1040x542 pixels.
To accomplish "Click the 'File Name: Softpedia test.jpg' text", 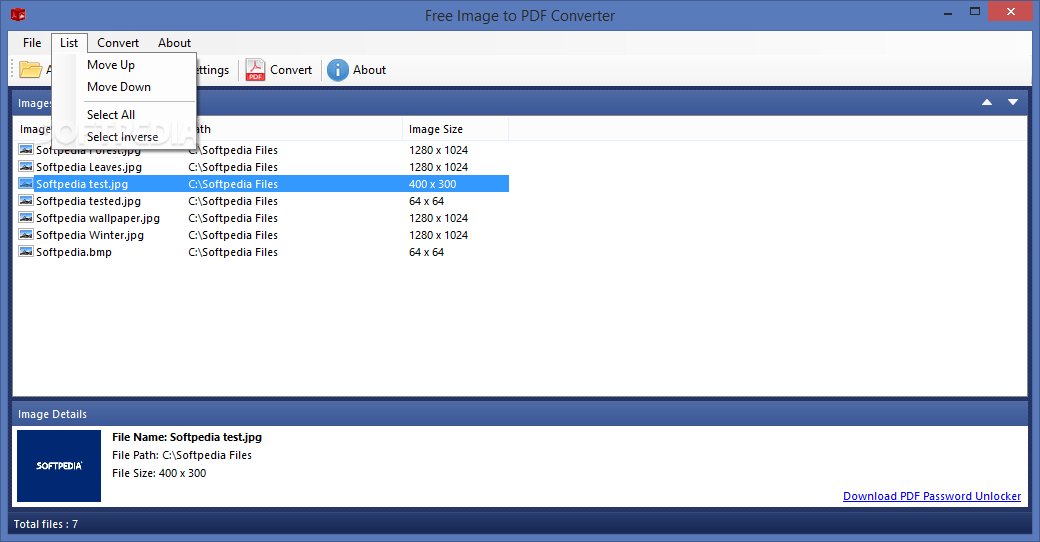I will point(187,437).
